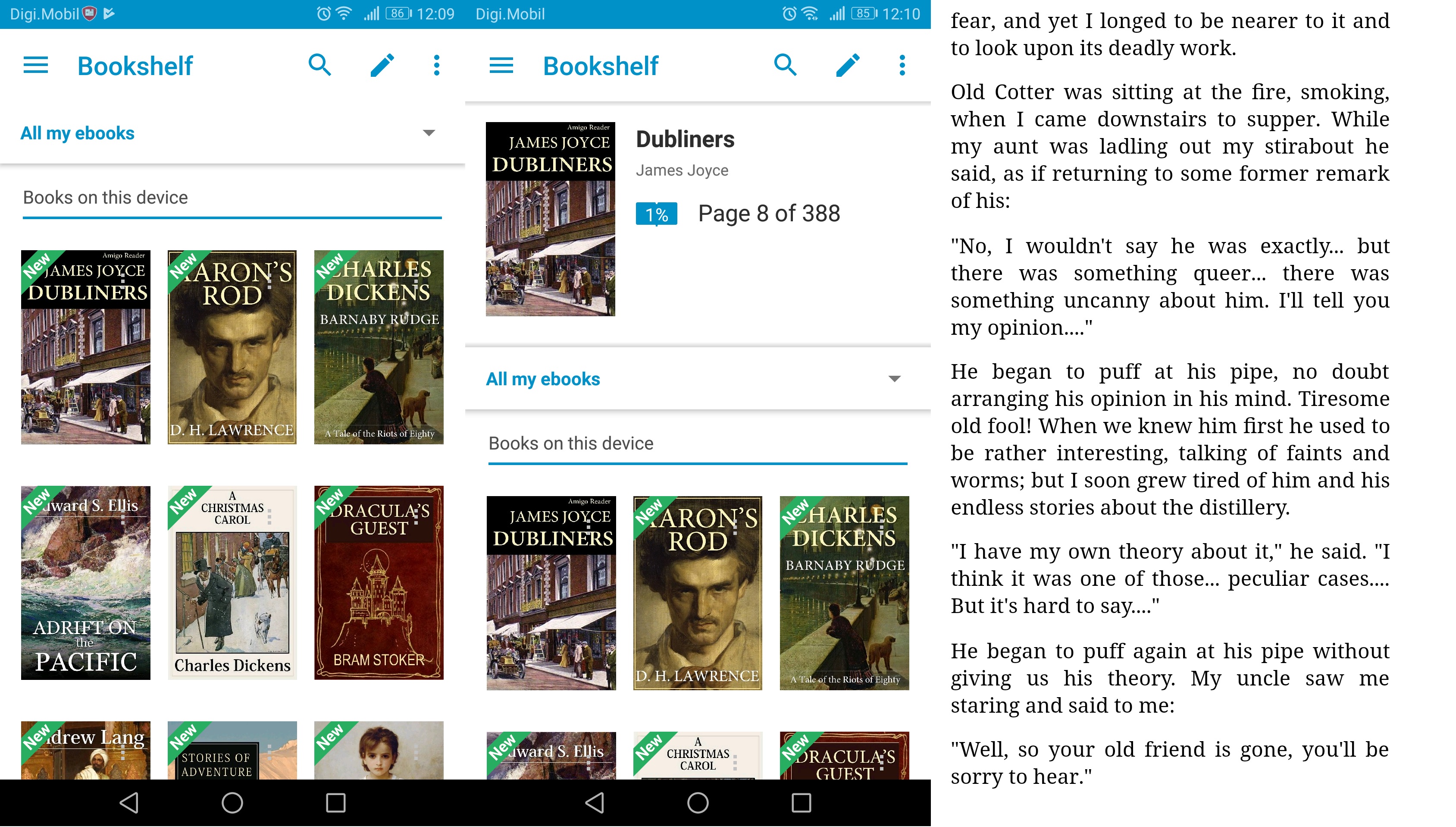This screenshot has height=827, width=1456.
Task: Tap battery 86 indicator in left status bar
Action: [x=398, y=14]
